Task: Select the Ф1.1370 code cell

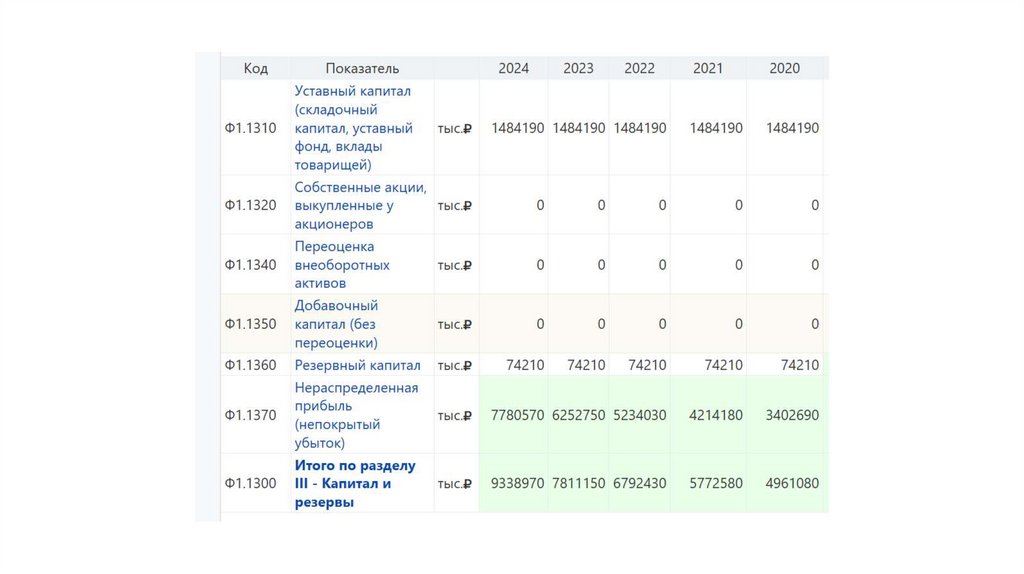Action: coord(250,415)
